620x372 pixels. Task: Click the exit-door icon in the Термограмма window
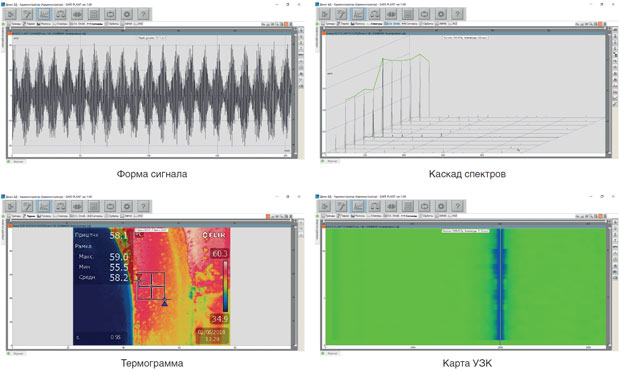[x=11, y=206]
